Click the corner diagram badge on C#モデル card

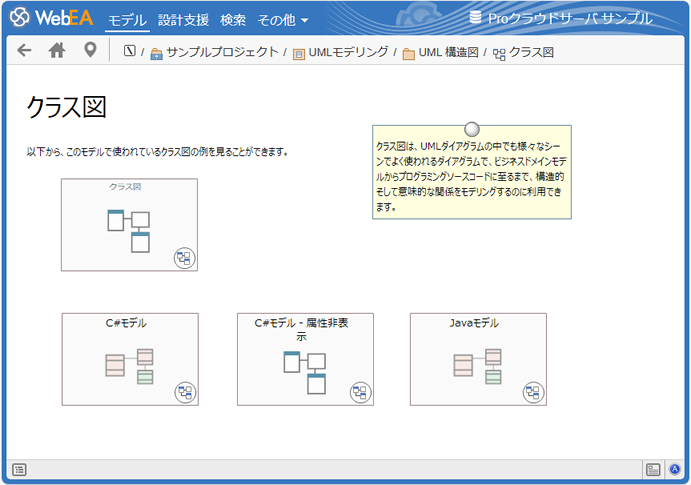coord(185,392)
